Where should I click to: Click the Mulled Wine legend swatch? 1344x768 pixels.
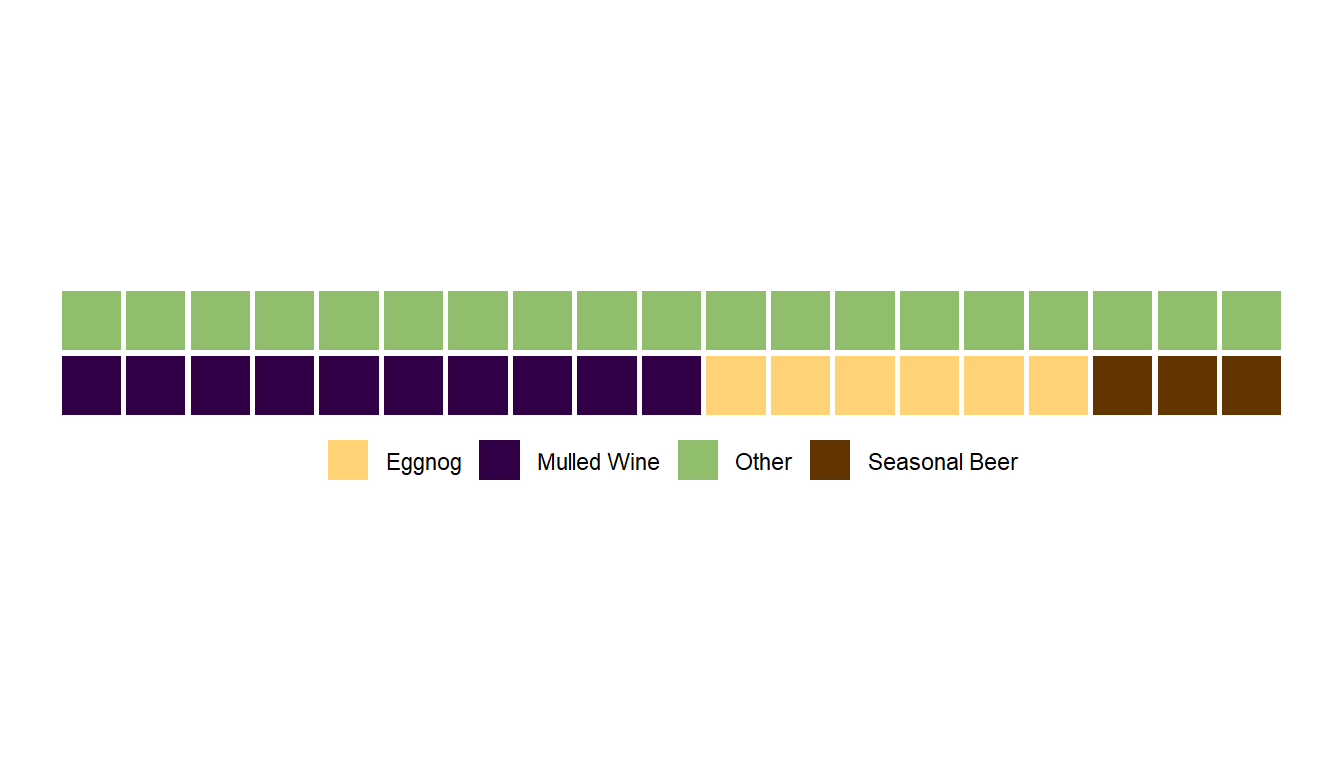pos(499,460)
